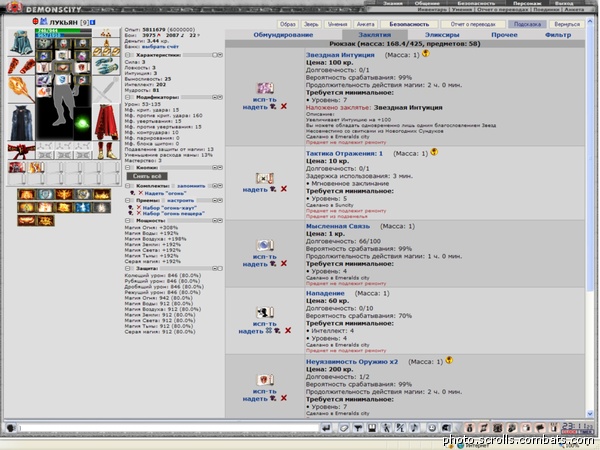The width and height of the screenshot is (600, 450).
Task: Click the Неуязвимость Оружию x2 scroll icon
Action: pos(265,380)
